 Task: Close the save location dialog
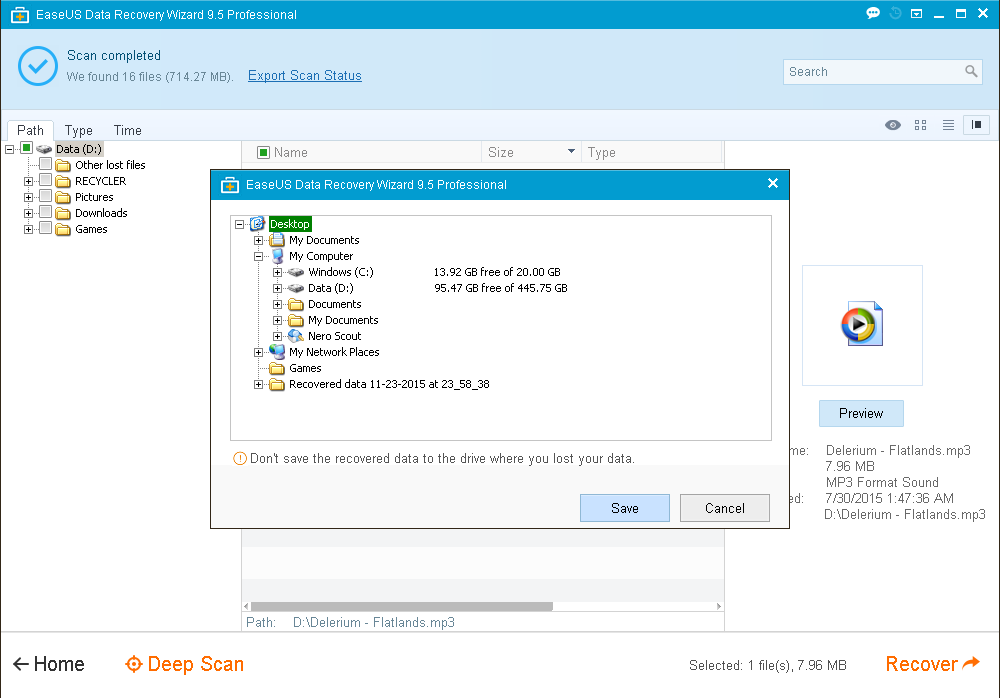pyautogui.click(x=772, y=184)
